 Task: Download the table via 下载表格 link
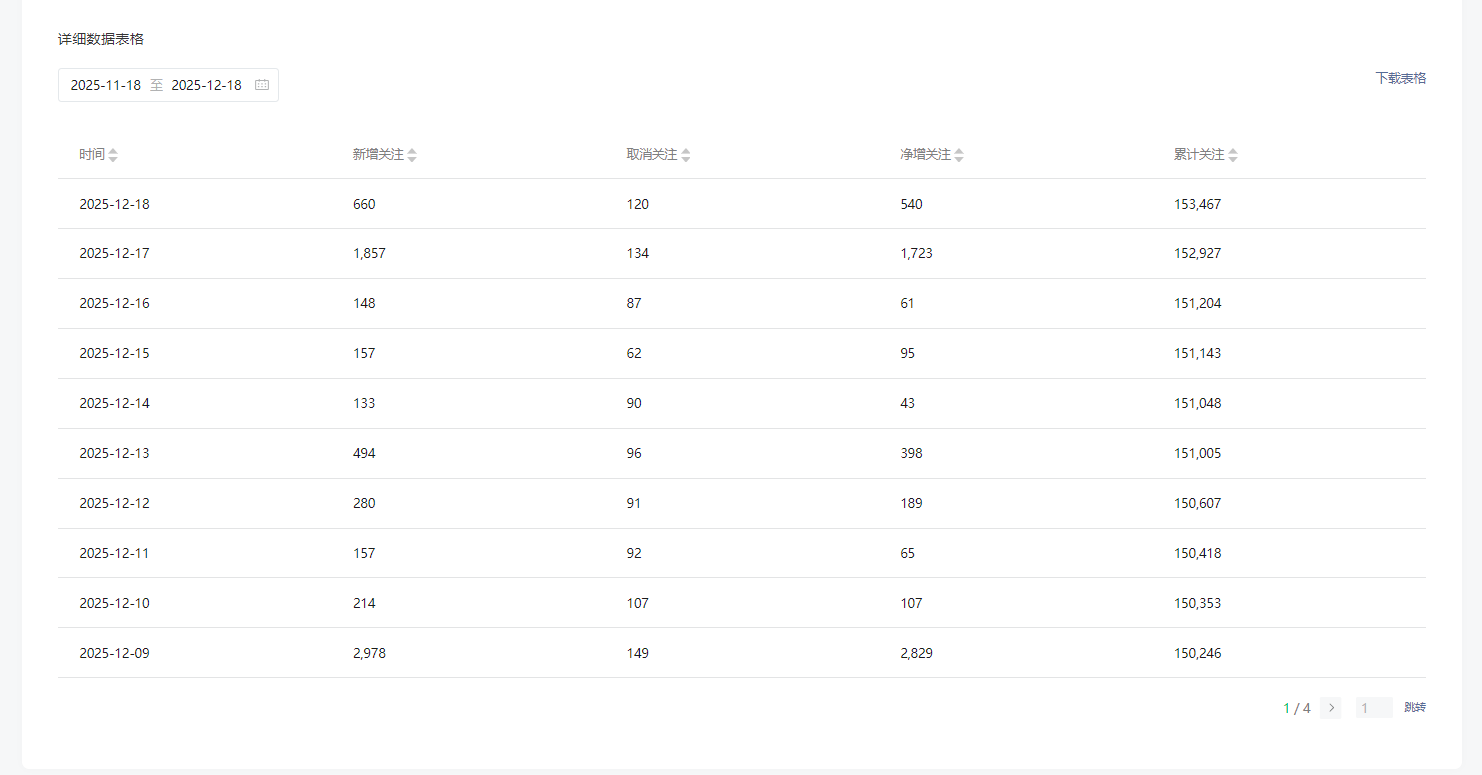(1400, 78)
